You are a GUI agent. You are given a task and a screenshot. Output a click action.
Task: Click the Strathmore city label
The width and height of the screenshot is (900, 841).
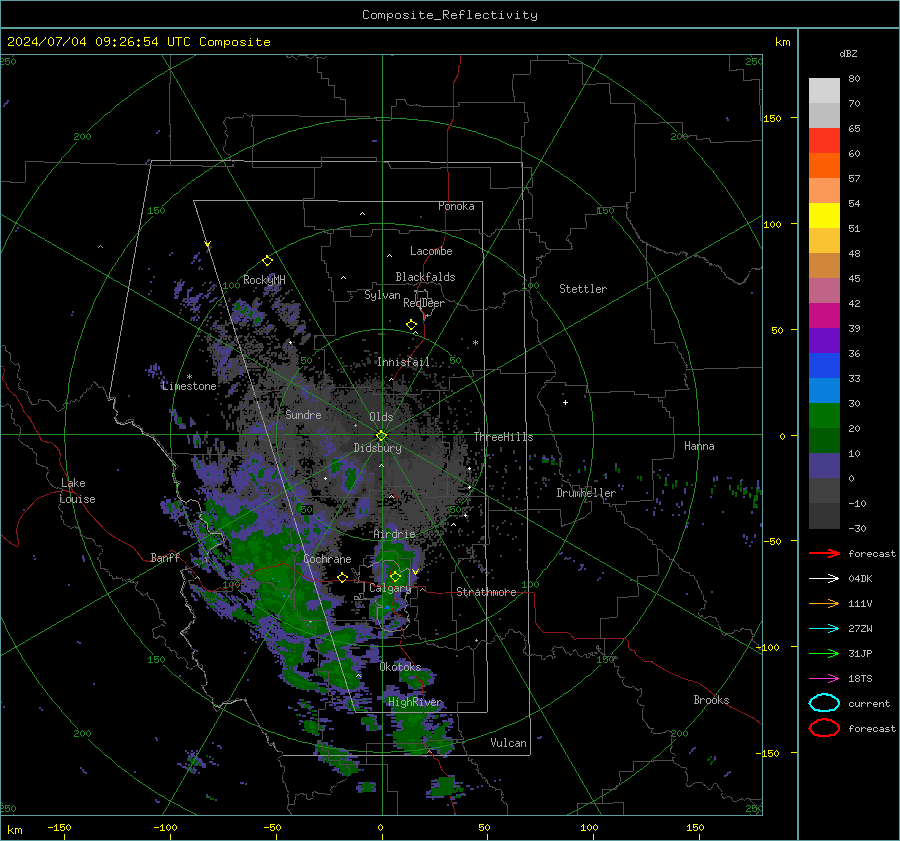tap(486, 592)
